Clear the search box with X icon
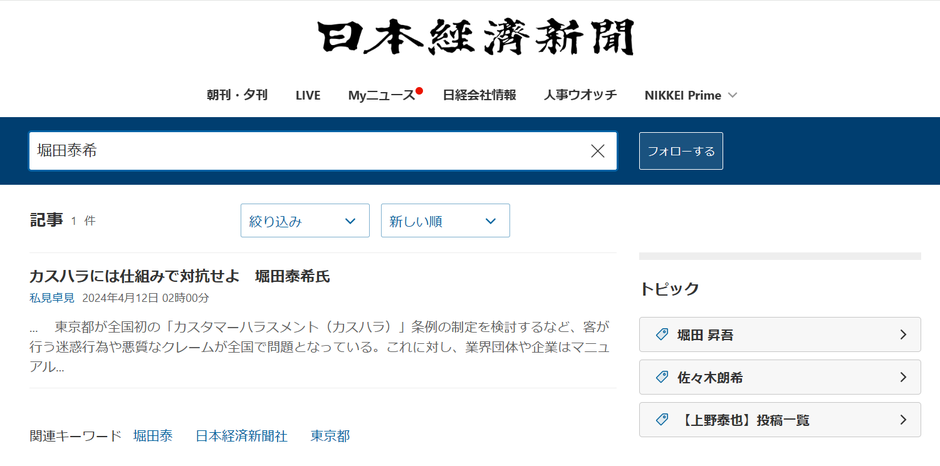 [598, 151]
